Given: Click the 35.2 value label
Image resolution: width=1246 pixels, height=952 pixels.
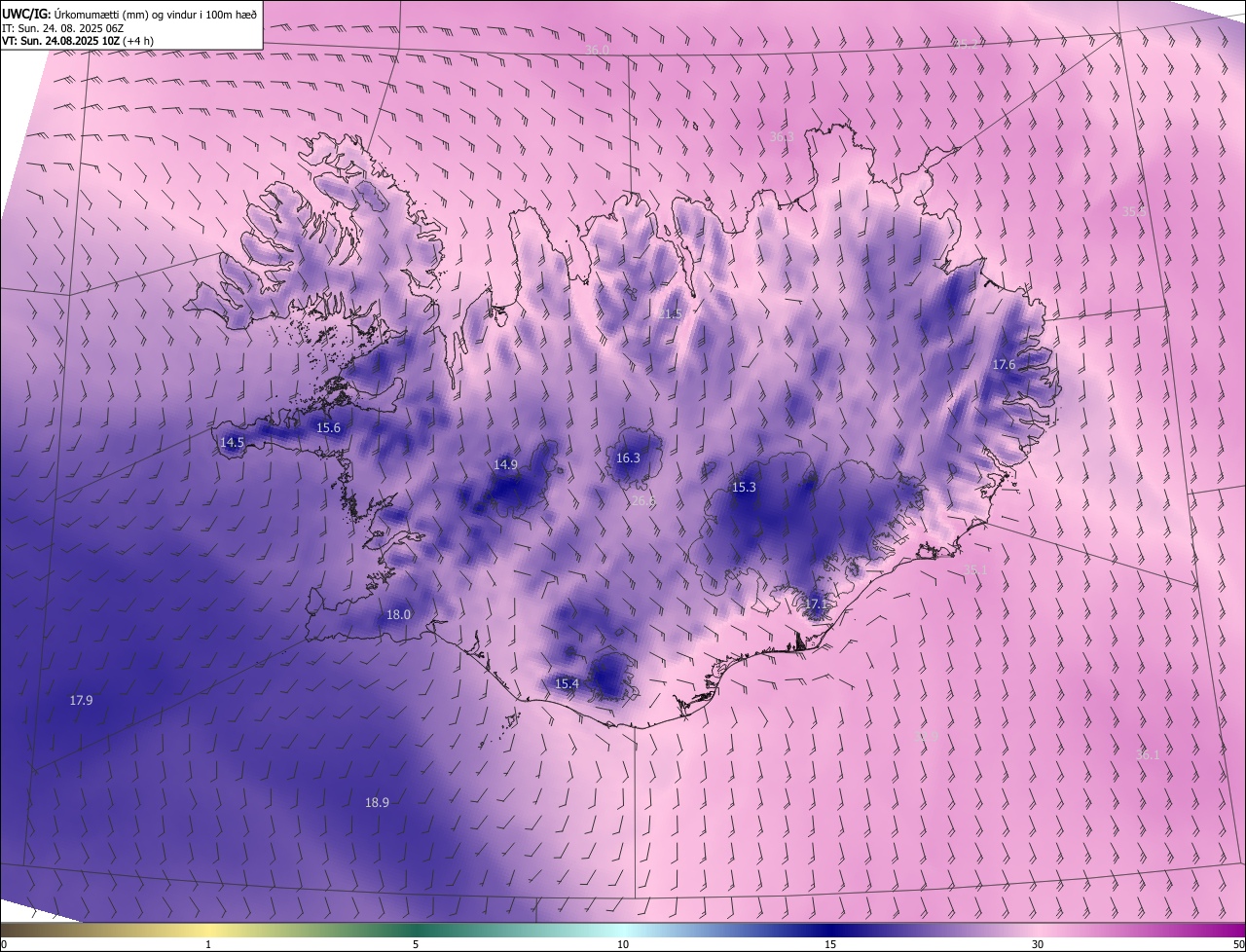Looking at the screenshot, I should pos(966,45).
